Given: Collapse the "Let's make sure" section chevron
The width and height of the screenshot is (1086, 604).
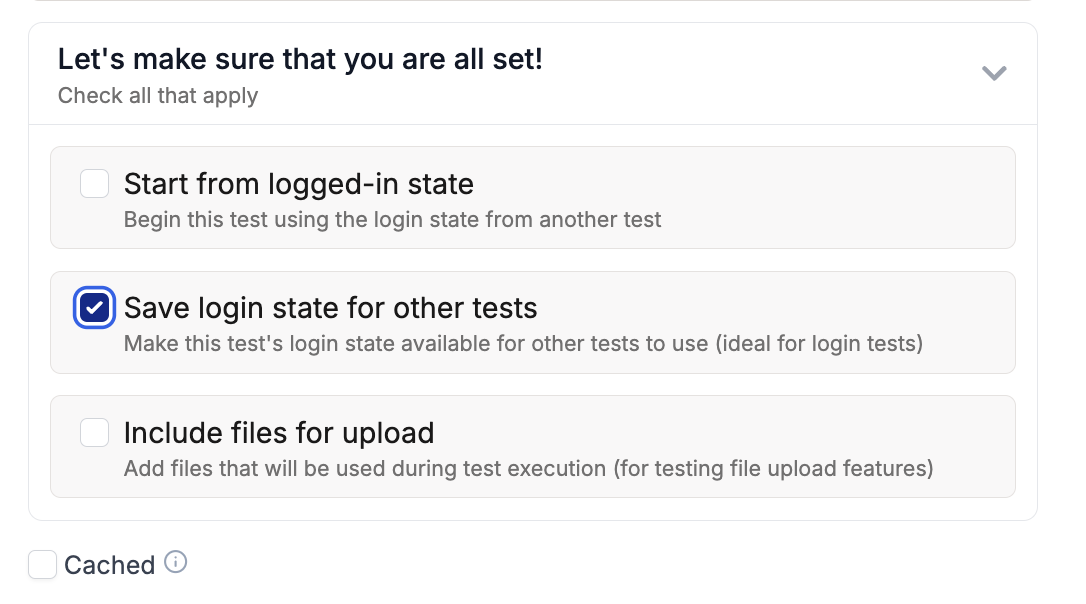Looking at the screenshot, I should click(x=993, y=73).
